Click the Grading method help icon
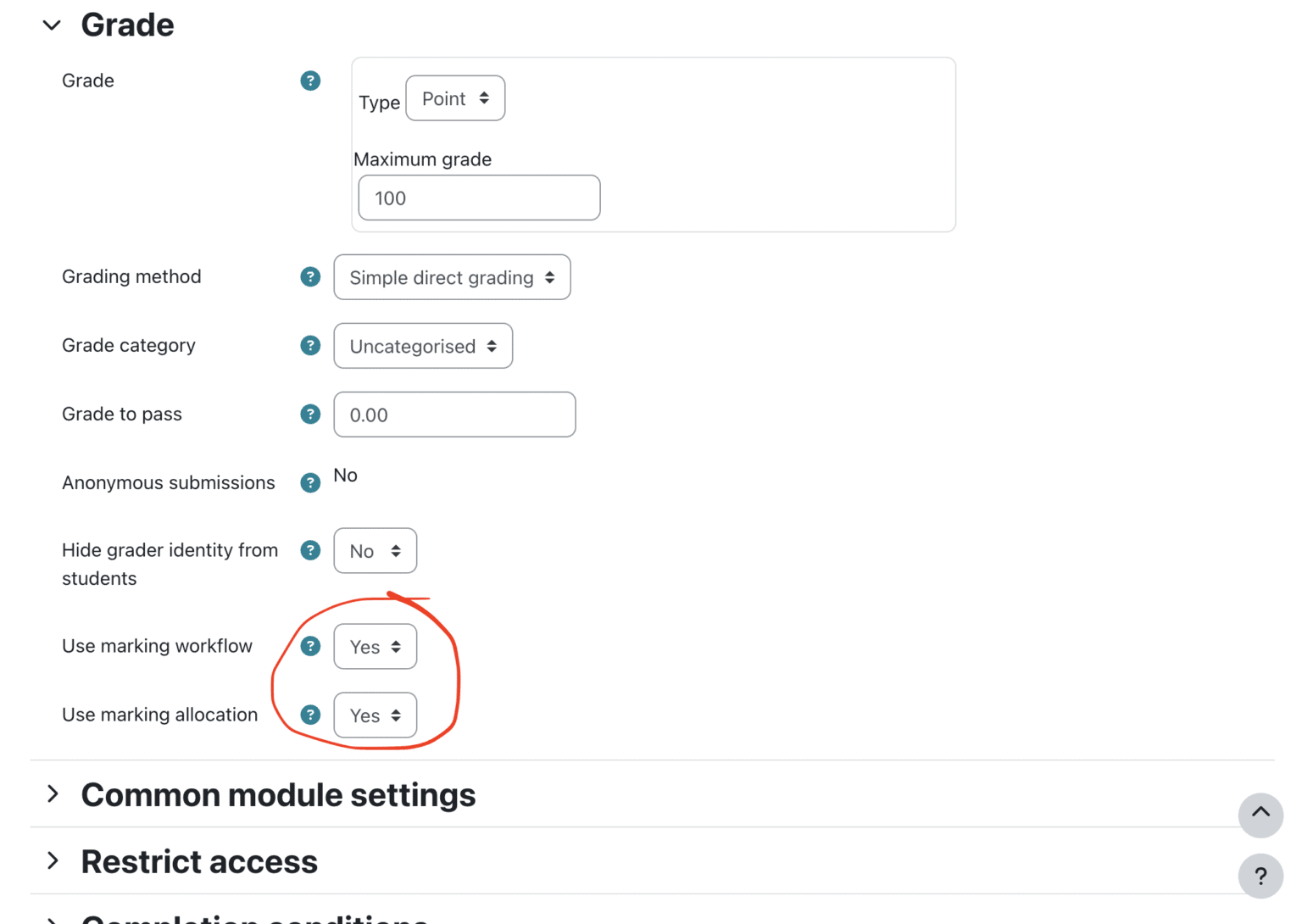This screenshot has height=924, width=1302. click(x=310, y=277)
